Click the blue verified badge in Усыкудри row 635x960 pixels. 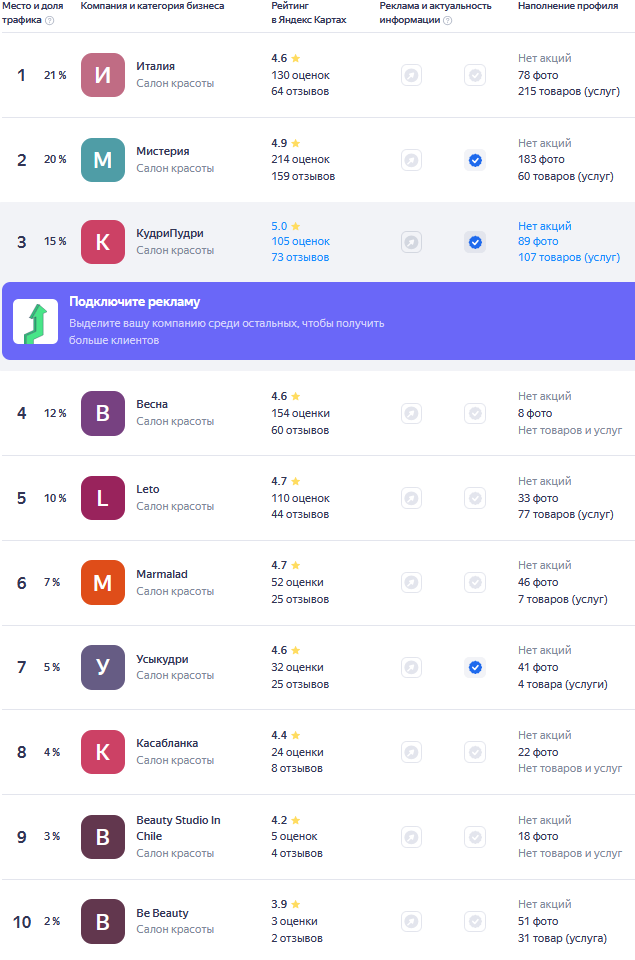(x=475, y=667)
